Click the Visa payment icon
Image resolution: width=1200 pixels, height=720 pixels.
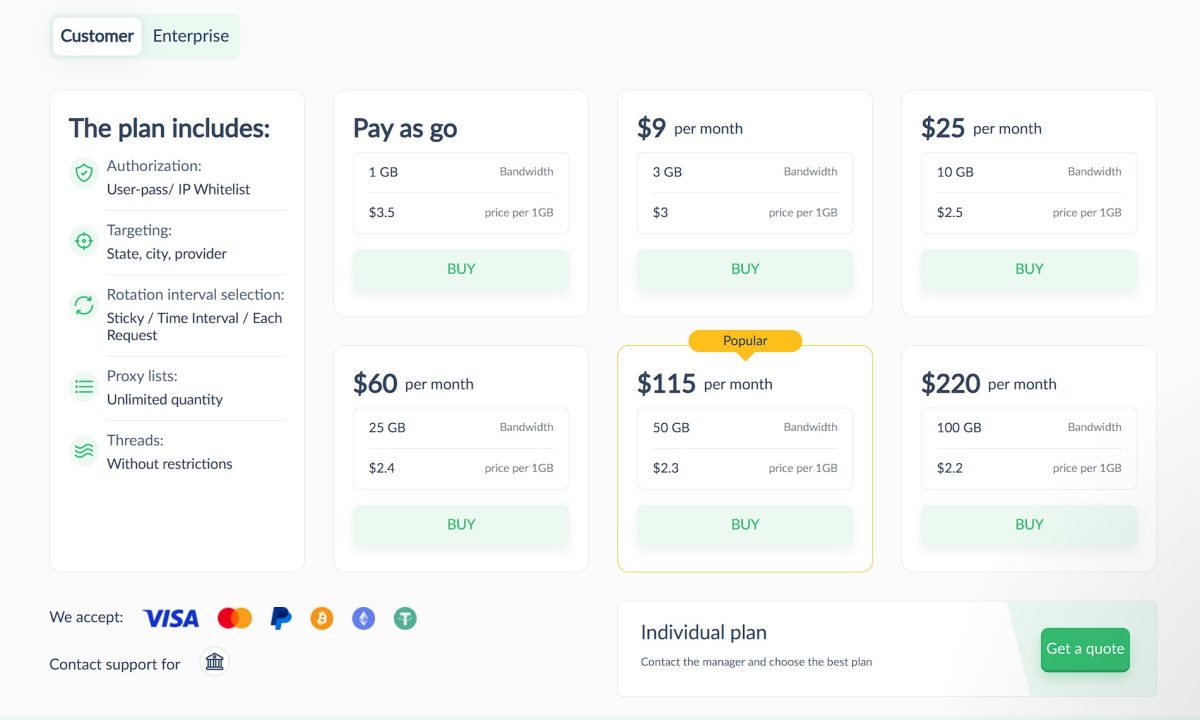(x=171, y=619)
